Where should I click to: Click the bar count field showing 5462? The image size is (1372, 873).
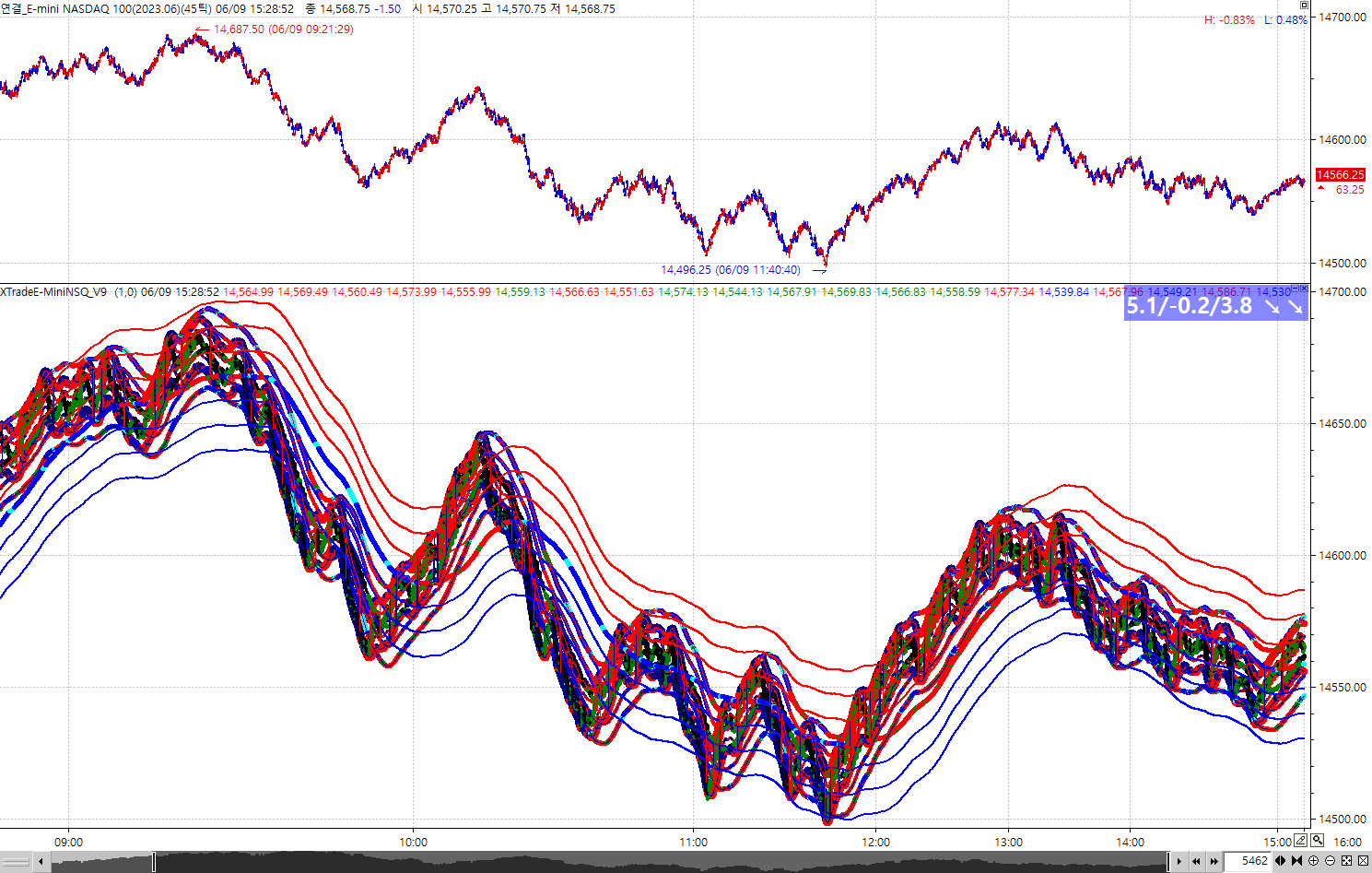coord(1249,861)
